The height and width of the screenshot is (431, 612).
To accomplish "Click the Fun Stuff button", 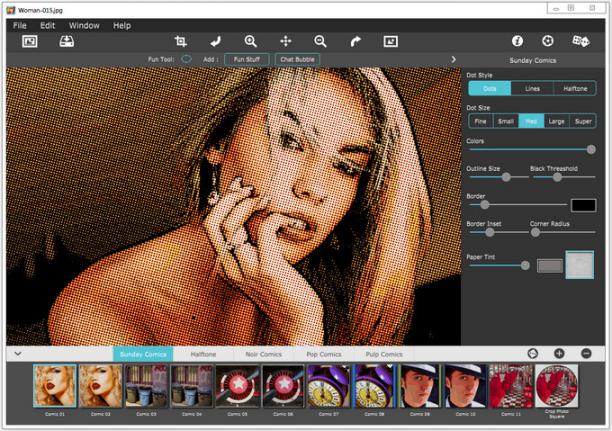I will coord(247,59).
